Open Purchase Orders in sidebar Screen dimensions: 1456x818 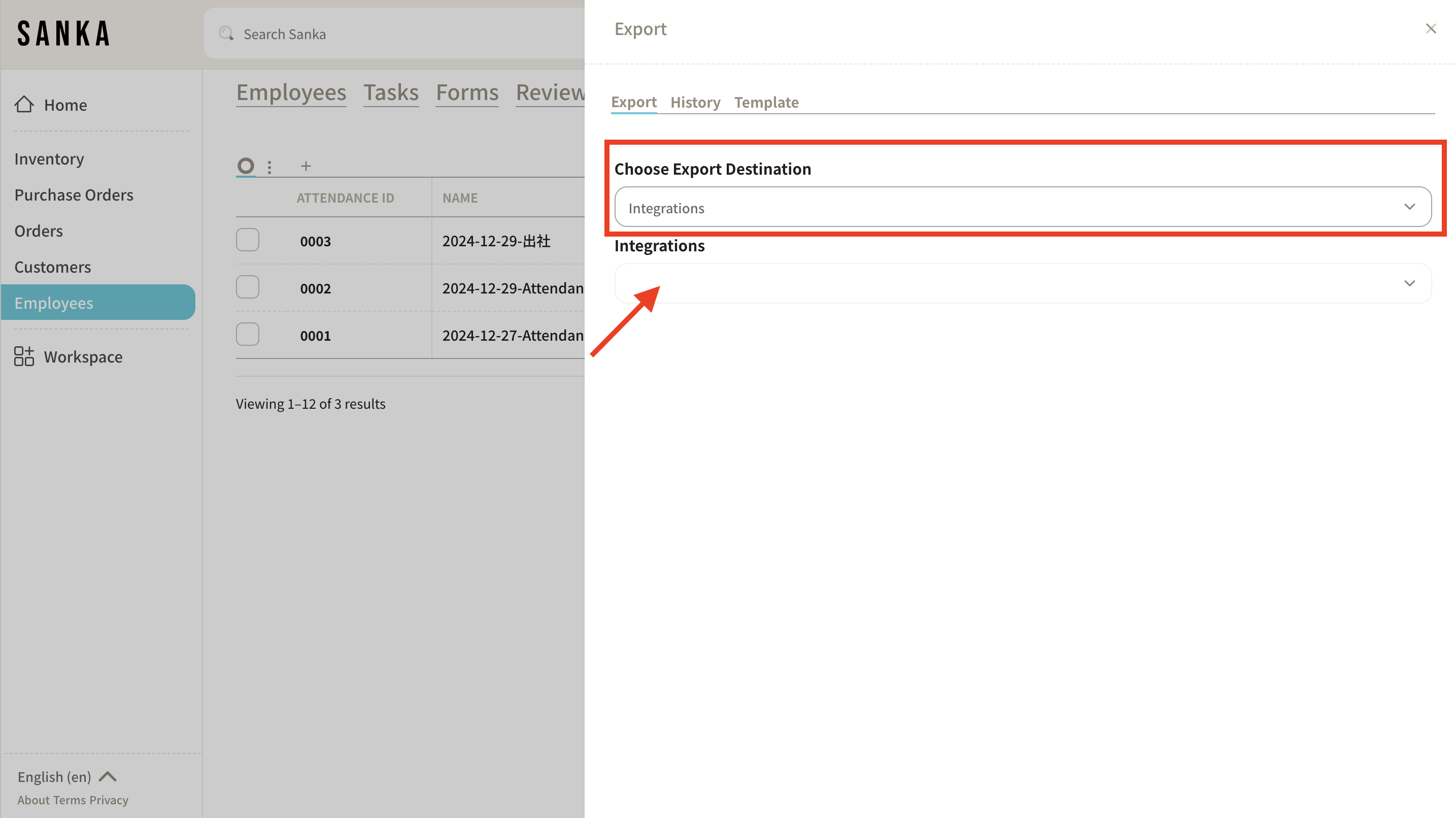(x=74, y=194)
